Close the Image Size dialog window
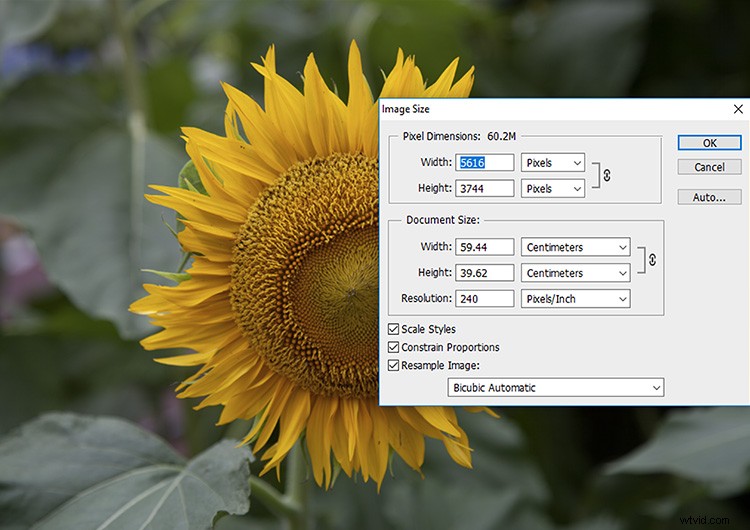 [738, 109]
